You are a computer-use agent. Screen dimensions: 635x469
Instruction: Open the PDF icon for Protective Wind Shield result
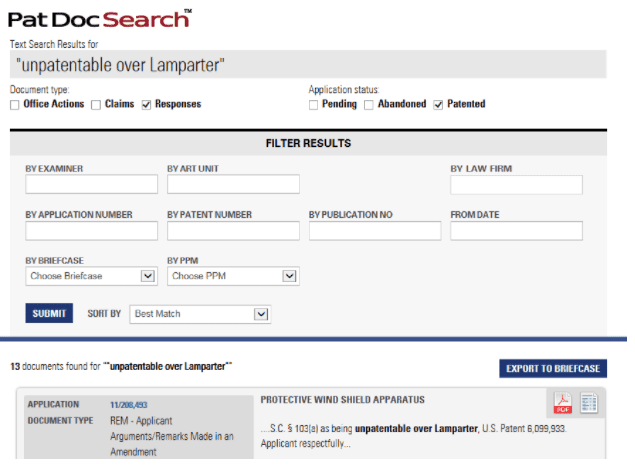tap(563, 403)
